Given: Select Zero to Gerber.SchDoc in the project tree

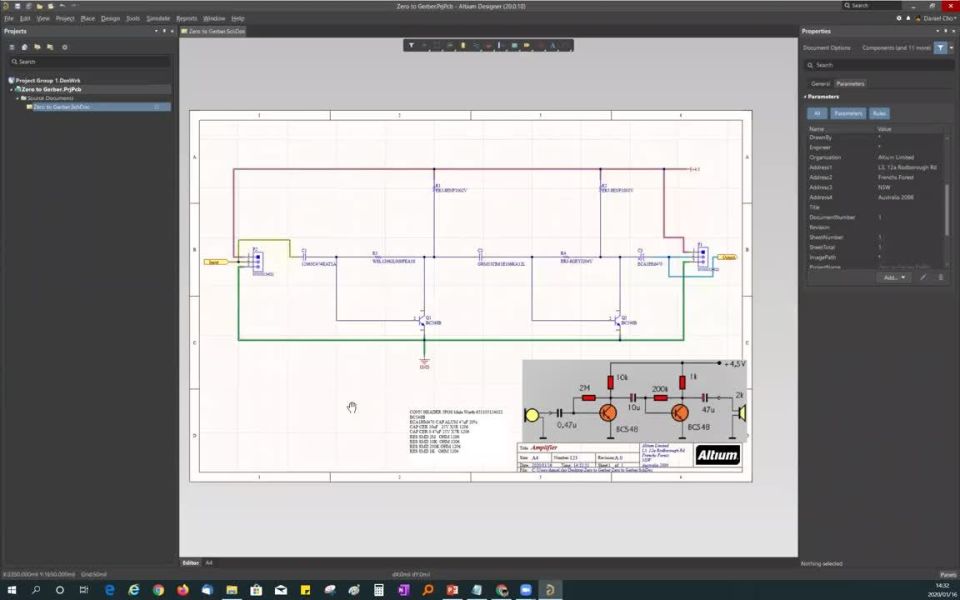Looking at the screenshot, I should pyautogui.click(x=60, y=107).
